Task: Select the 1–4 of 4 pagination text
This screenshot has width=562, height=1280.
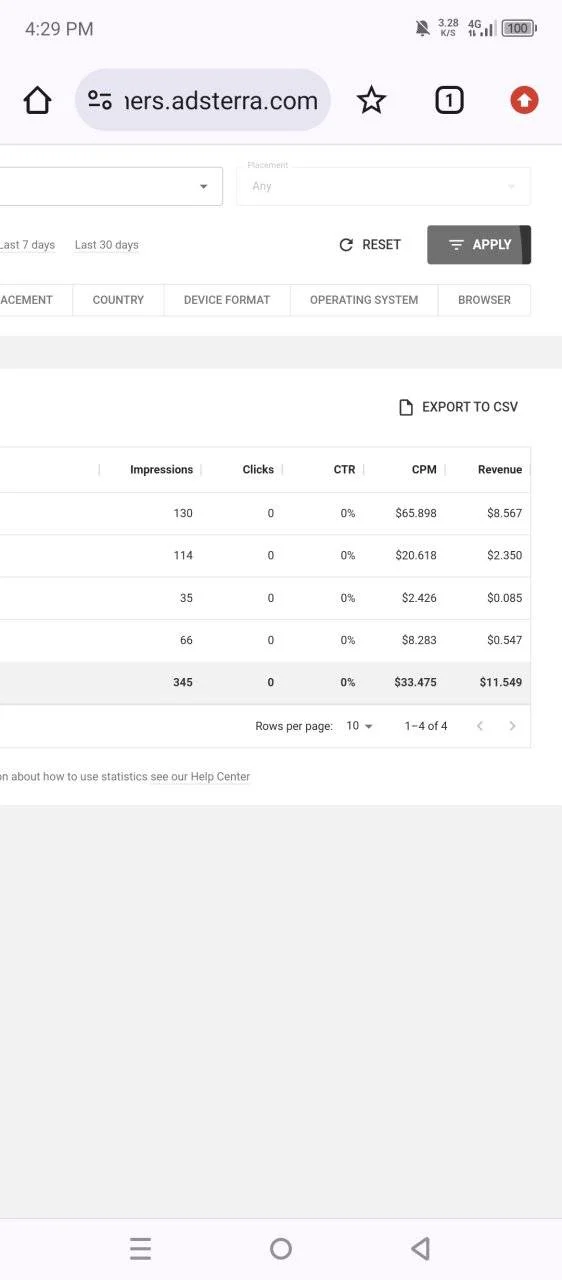Action: click(426, 726)
